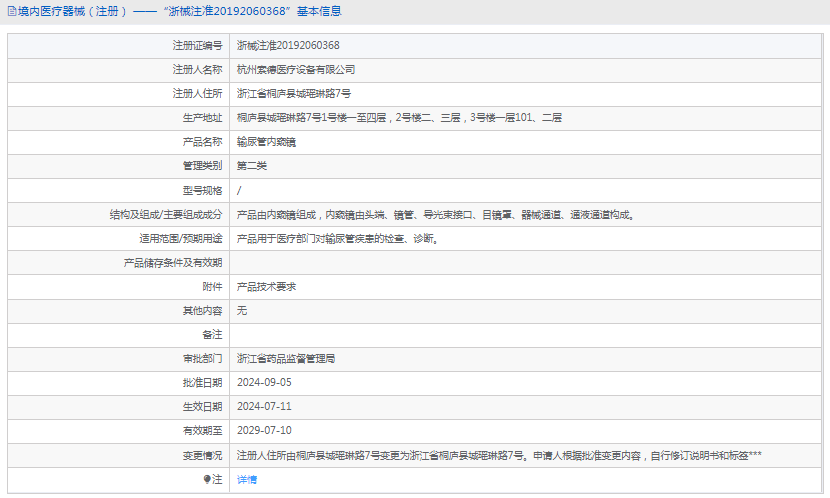Click the 管理类别 label
This screenshot has height=498, width=830.
[x=203, y=166]
